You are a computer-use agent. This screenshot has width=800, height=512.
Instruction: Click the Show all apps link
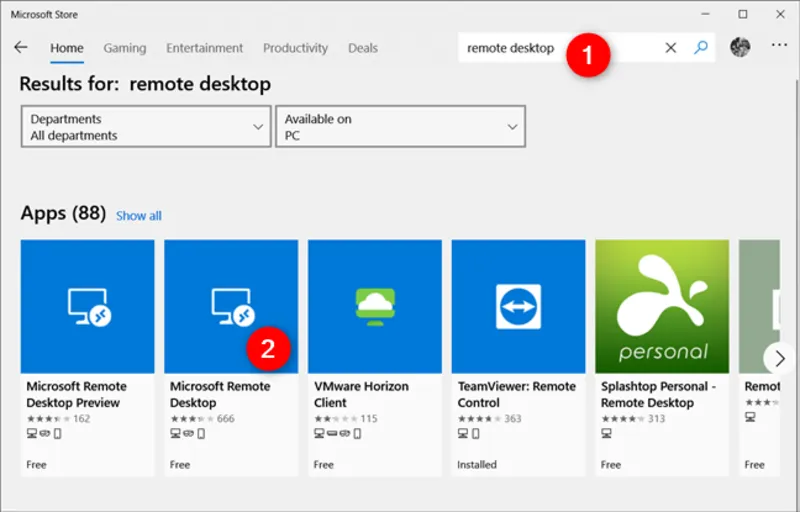coord(139,216)
